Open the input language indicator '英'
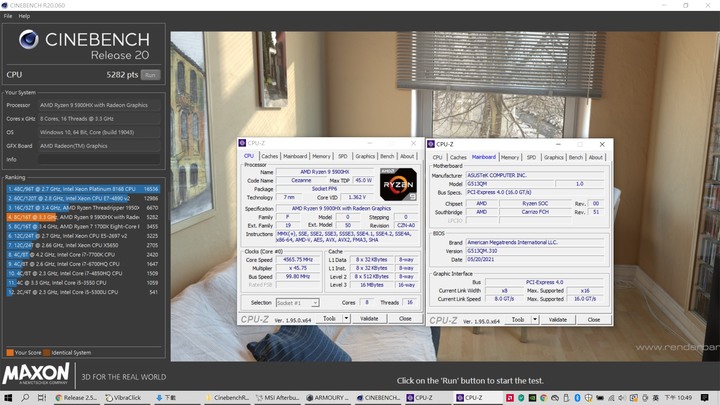720x405 pixels. 656,398
